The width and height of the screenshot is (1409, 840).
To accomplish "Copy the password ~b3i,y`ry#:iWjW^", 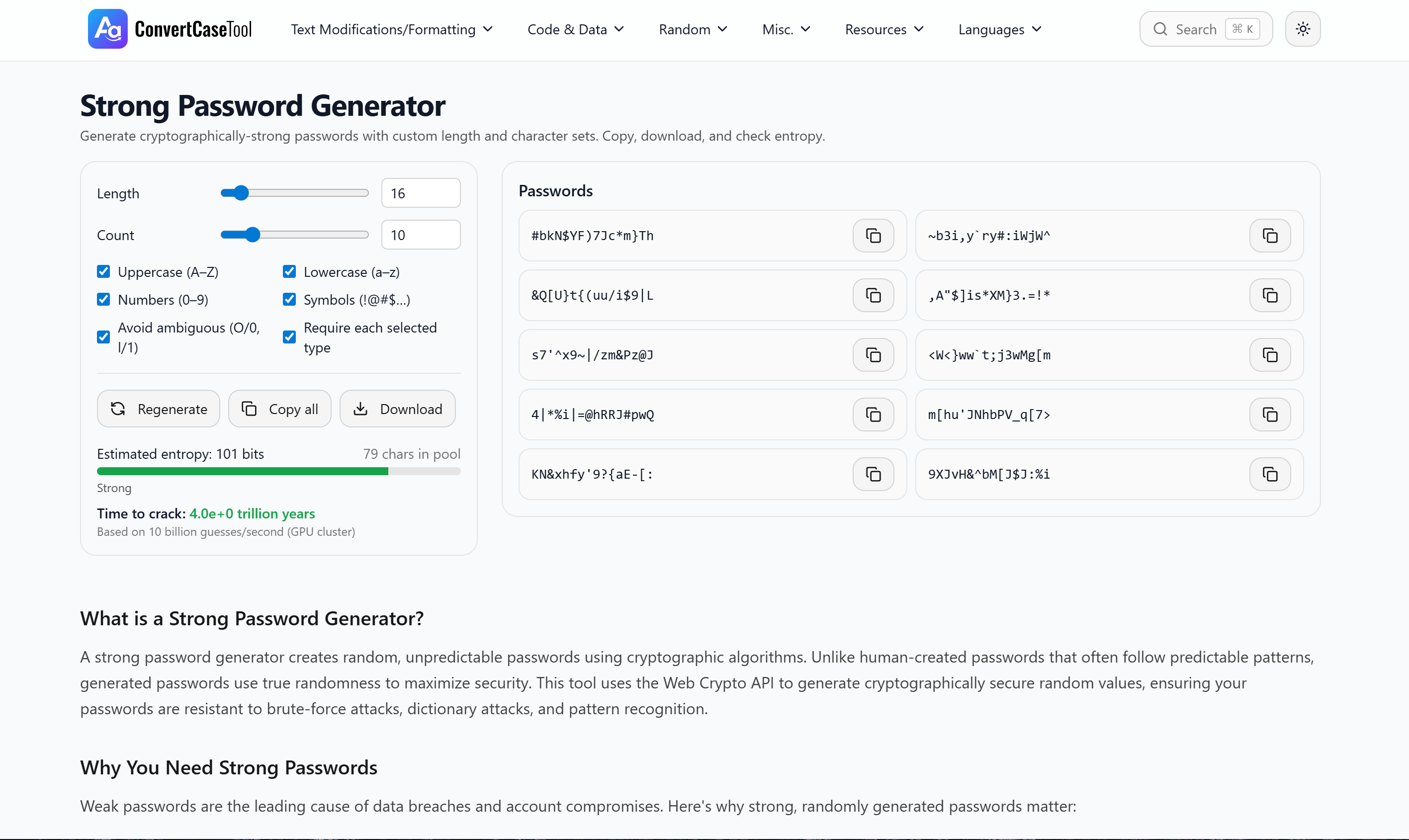I will [1270, 236].
